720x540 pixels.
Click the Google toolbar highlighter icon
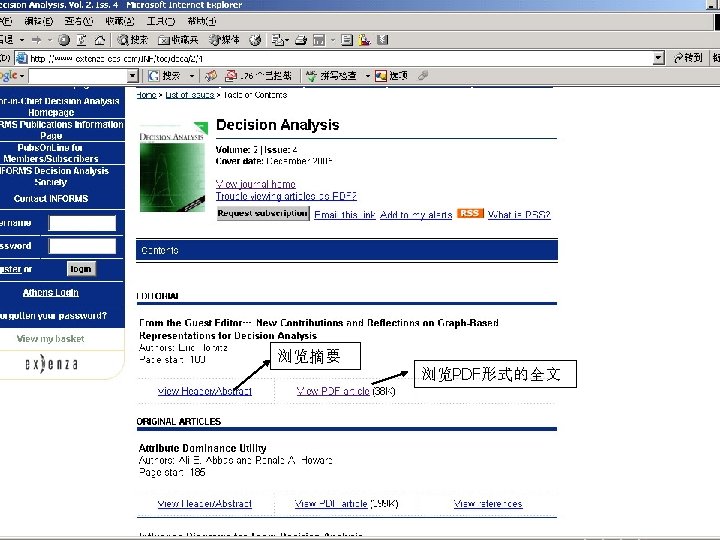423,76
